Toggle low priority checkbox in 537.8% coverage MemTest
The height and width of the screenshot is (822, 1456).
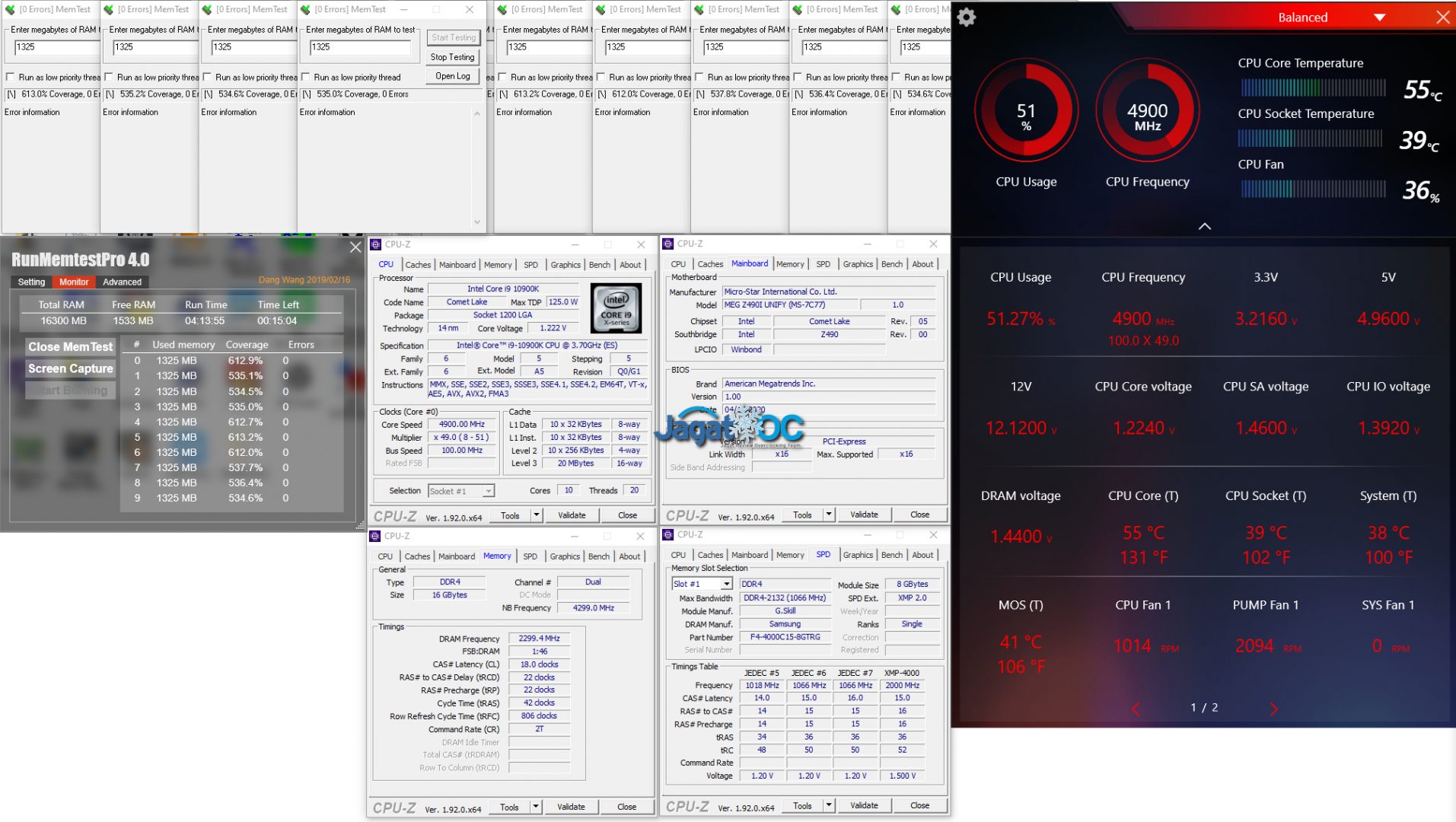699,77
